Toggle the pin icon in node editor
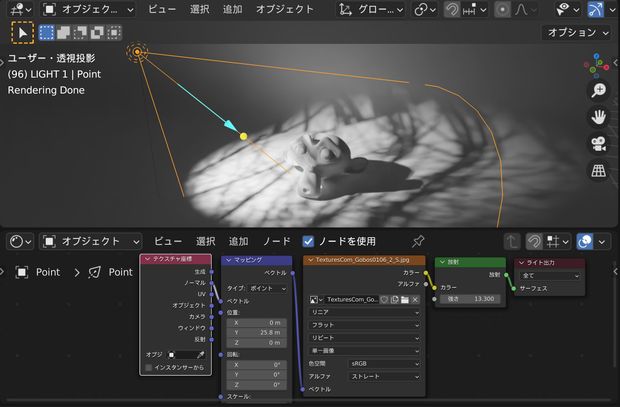The width and height of the screenshot is (620, 407). pos(418,241)
